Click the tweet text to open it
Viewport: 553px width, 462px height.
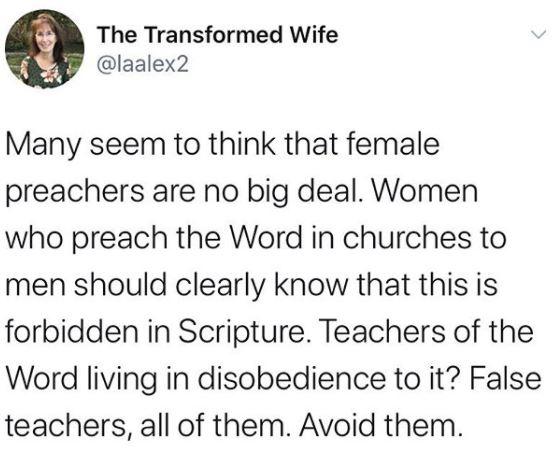tap(273, 285)
